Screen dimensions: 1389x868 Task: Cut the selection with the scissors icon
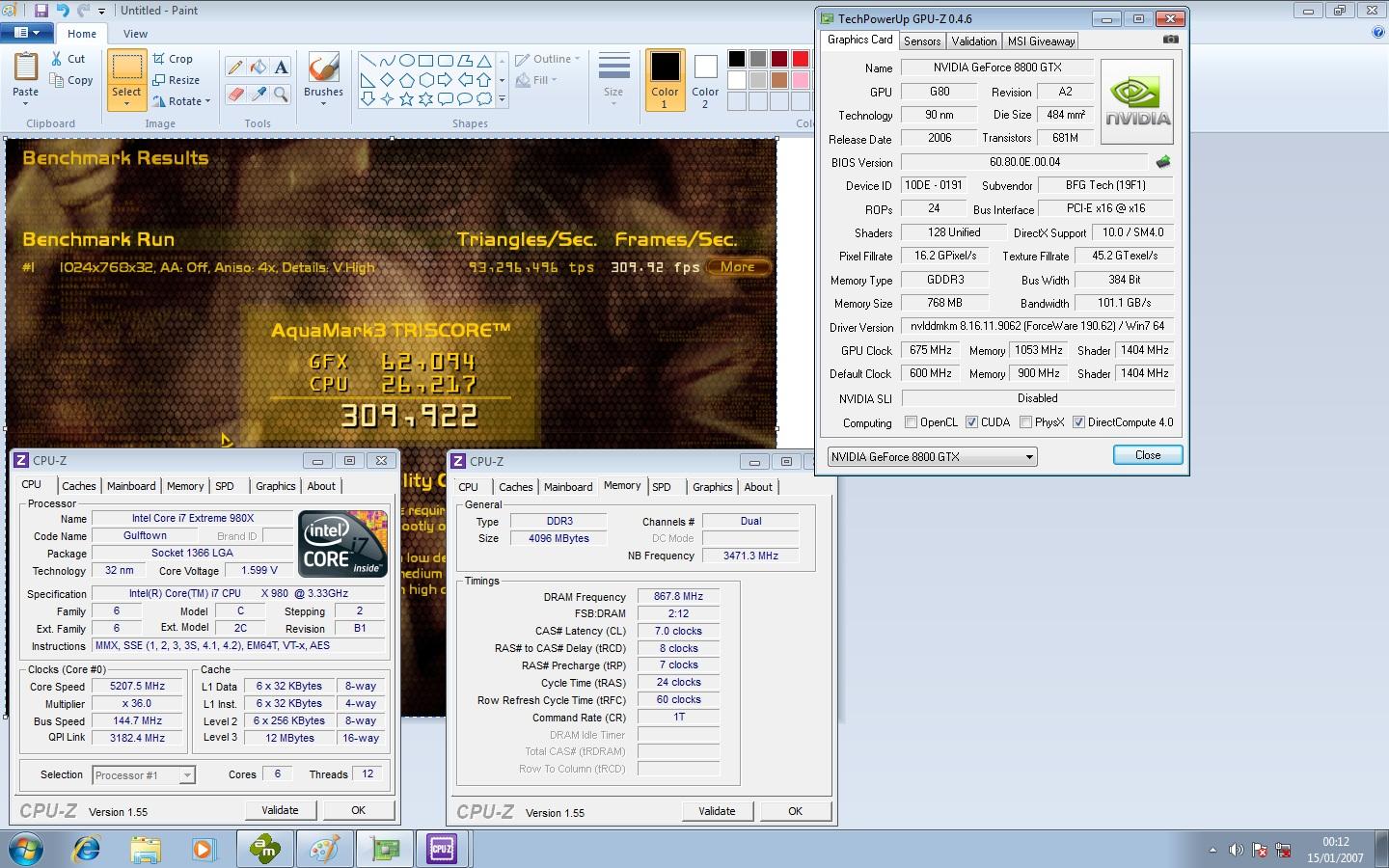[69, 59]
